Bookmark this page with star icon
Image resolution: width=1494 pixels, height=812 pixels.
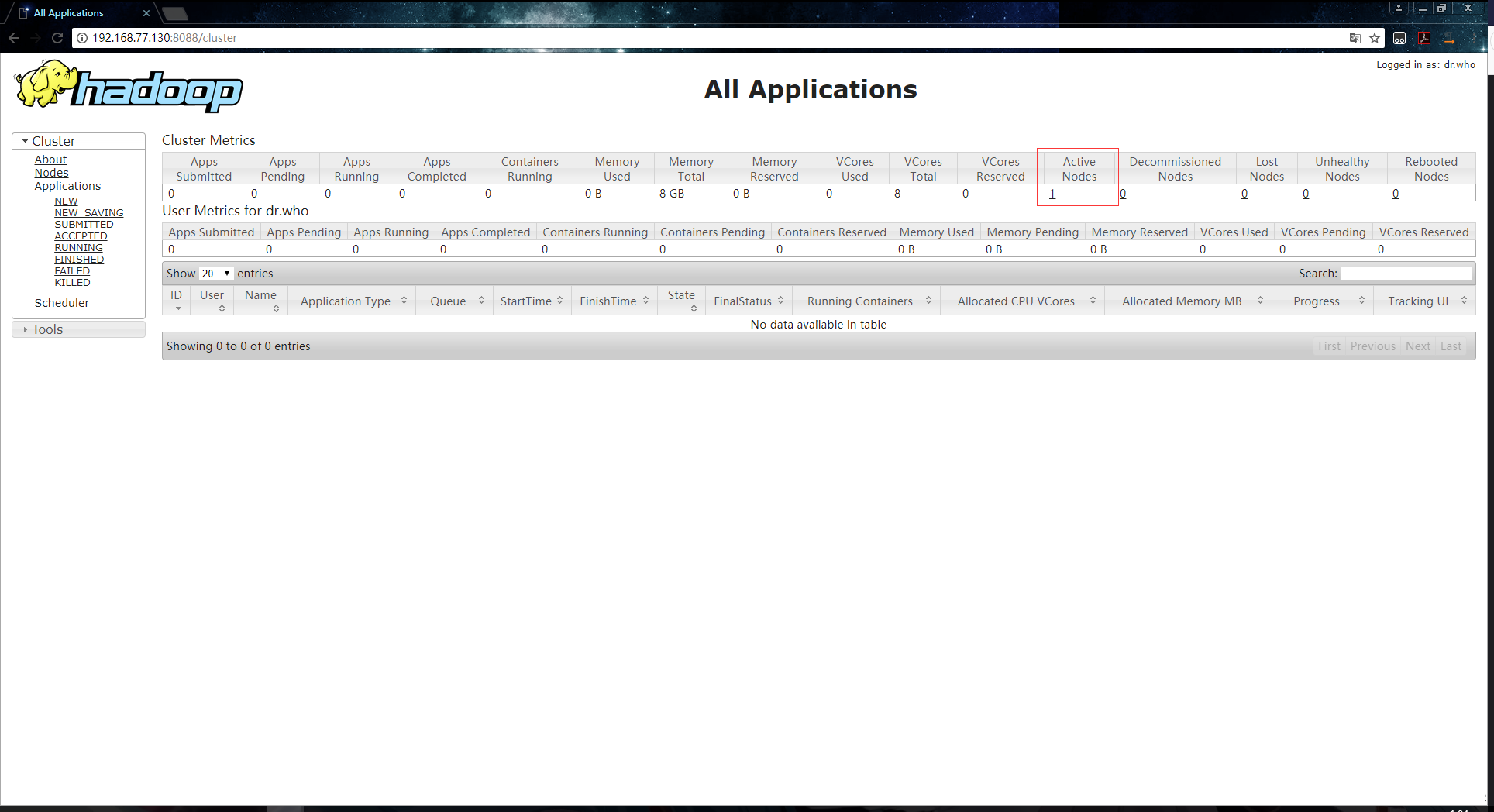pyautogui.click(x=1375, y=38)
